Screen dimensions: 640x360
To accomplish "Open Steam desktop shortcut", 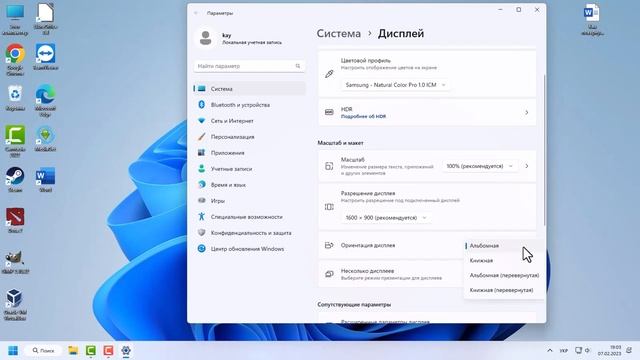I will point(15,179).
